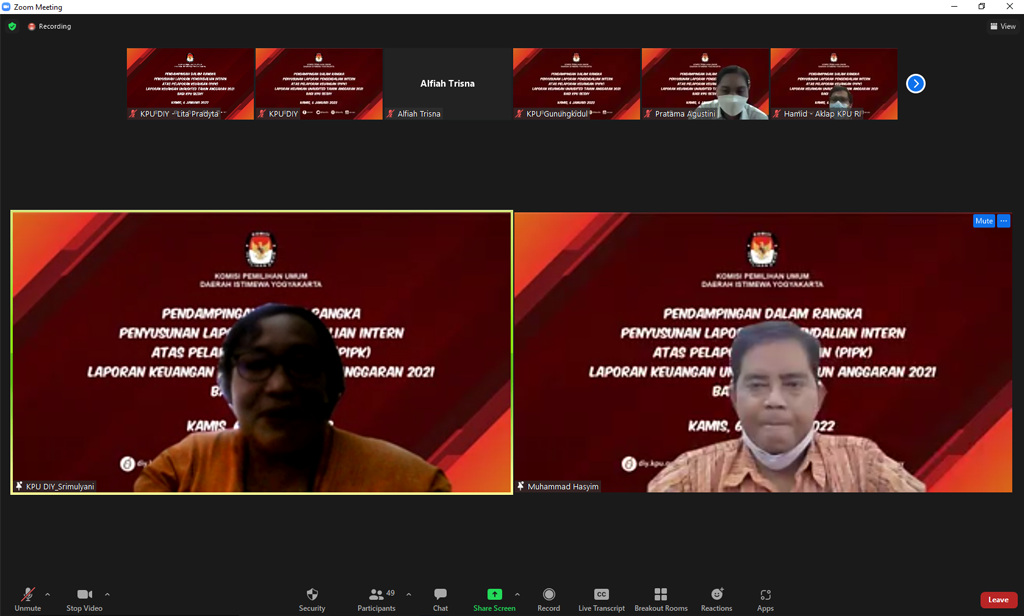Image resolution: width=1024 pixels, height=616 pixels.
Task: Click the green Share Screen icon
Action: (494, 595)
